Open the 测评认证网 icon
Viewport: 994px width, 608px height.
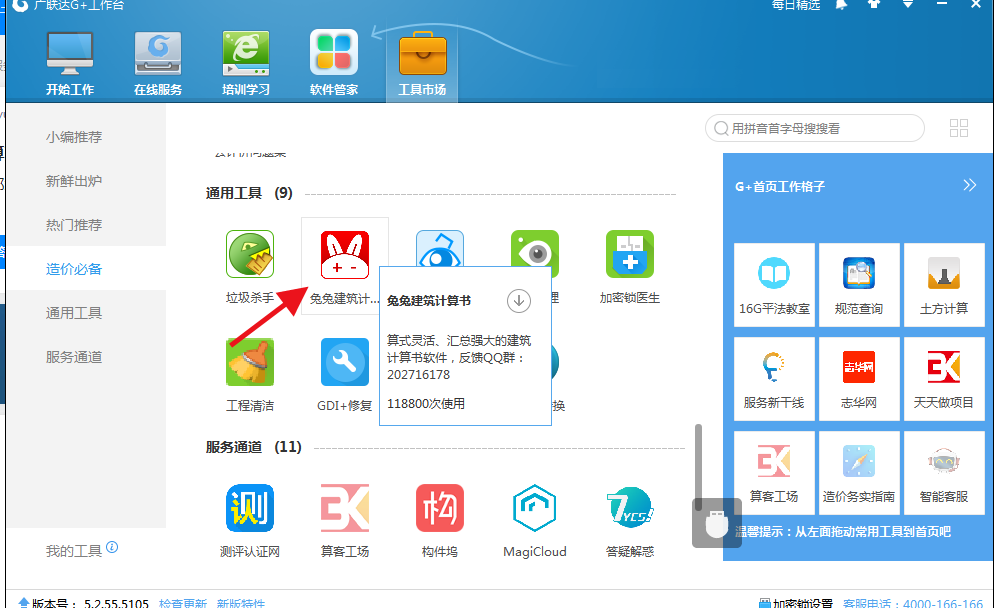click(250, 508)
